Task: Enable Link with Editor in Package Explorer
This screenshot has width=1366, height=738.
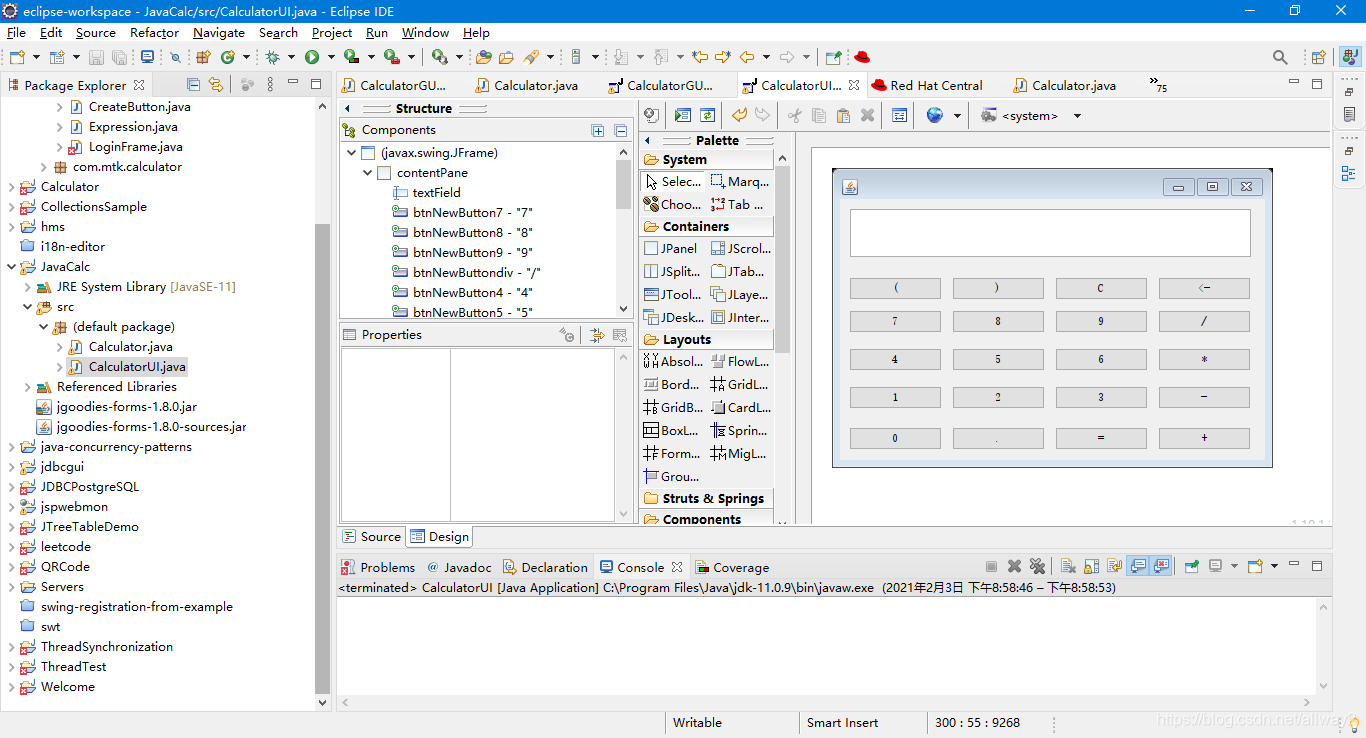Action: [217, 84]
